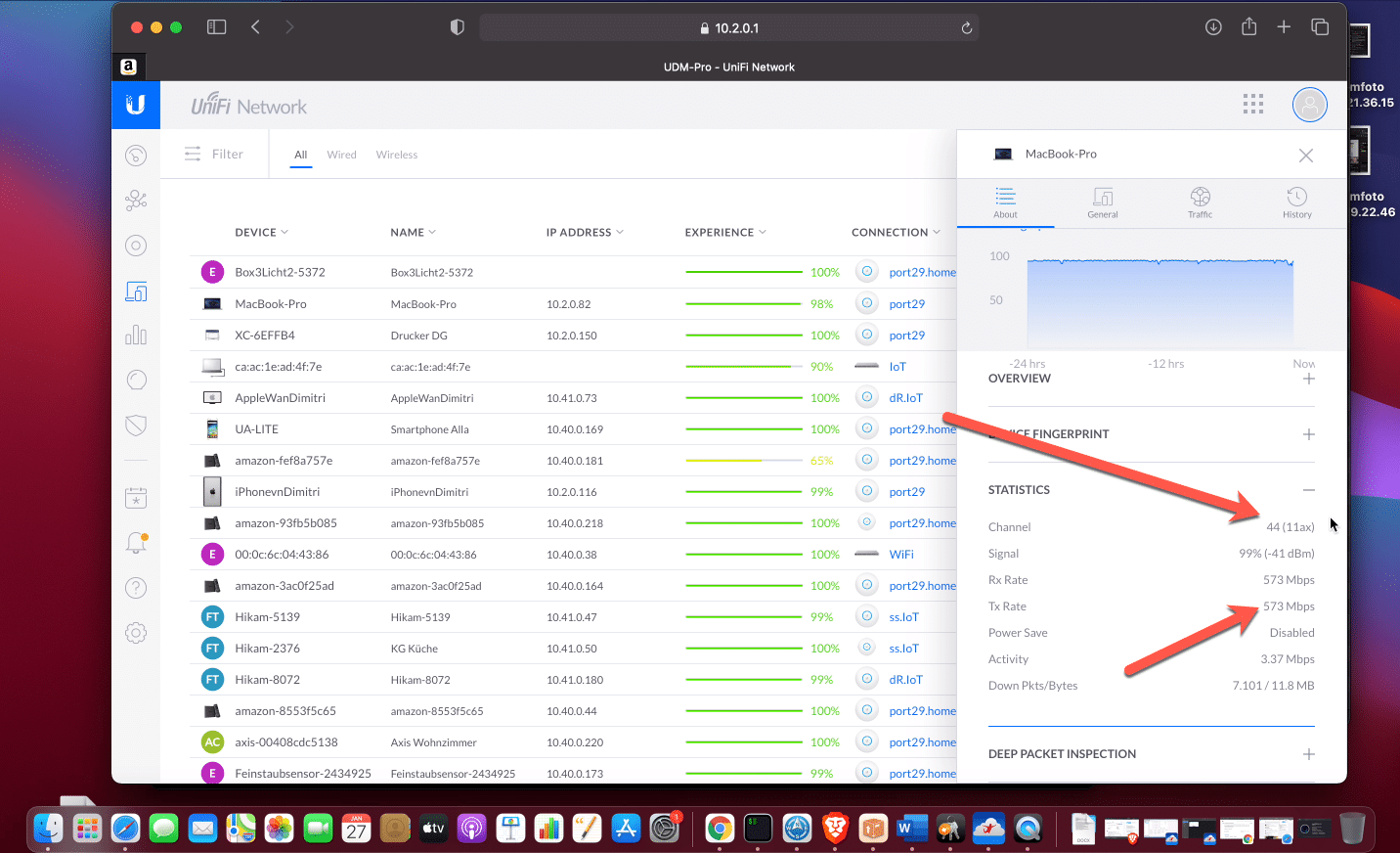The image size is (1400, 853).
Task: Open Microsoft Word from the Dock
Action: 911,829
